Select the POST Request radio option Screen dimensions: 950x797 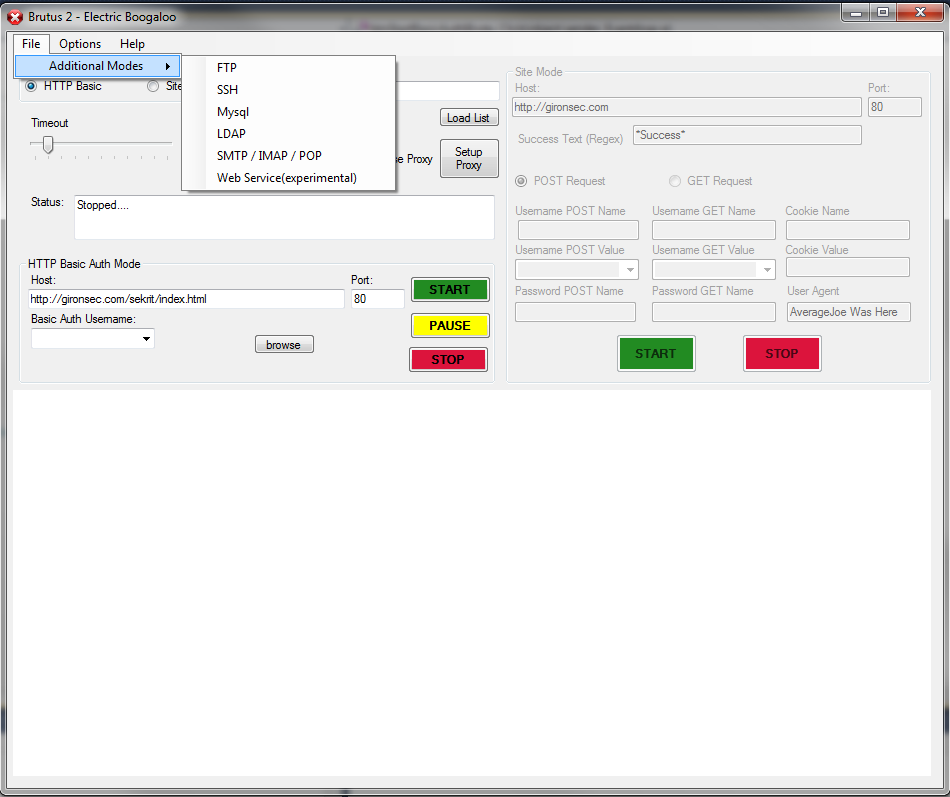coord(521,181)
